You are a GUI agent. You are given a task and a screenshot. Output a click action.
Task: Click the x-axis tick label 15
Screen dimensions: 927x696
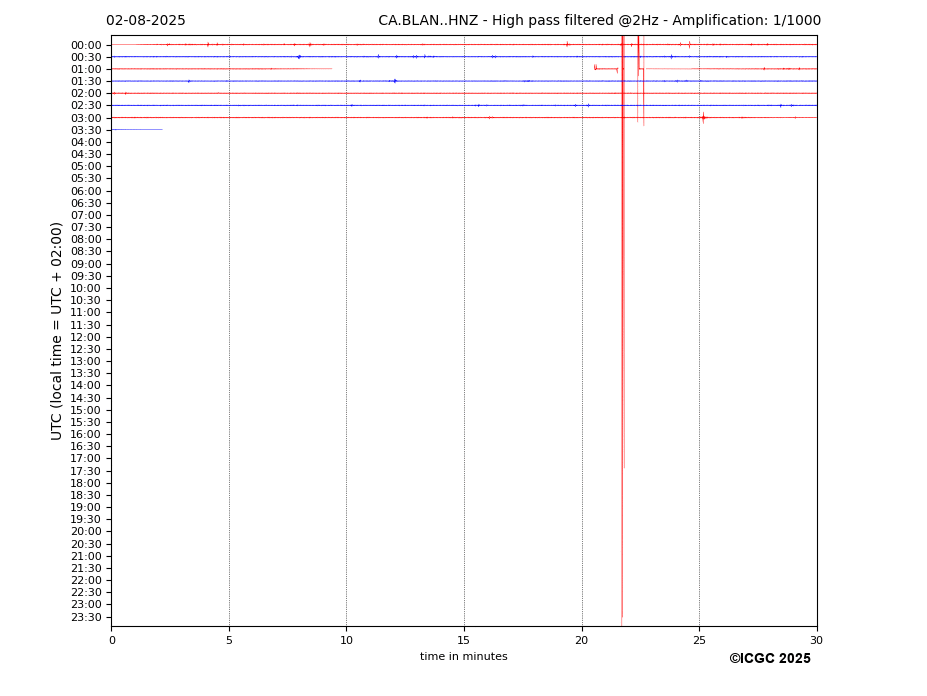pos(464,640)
